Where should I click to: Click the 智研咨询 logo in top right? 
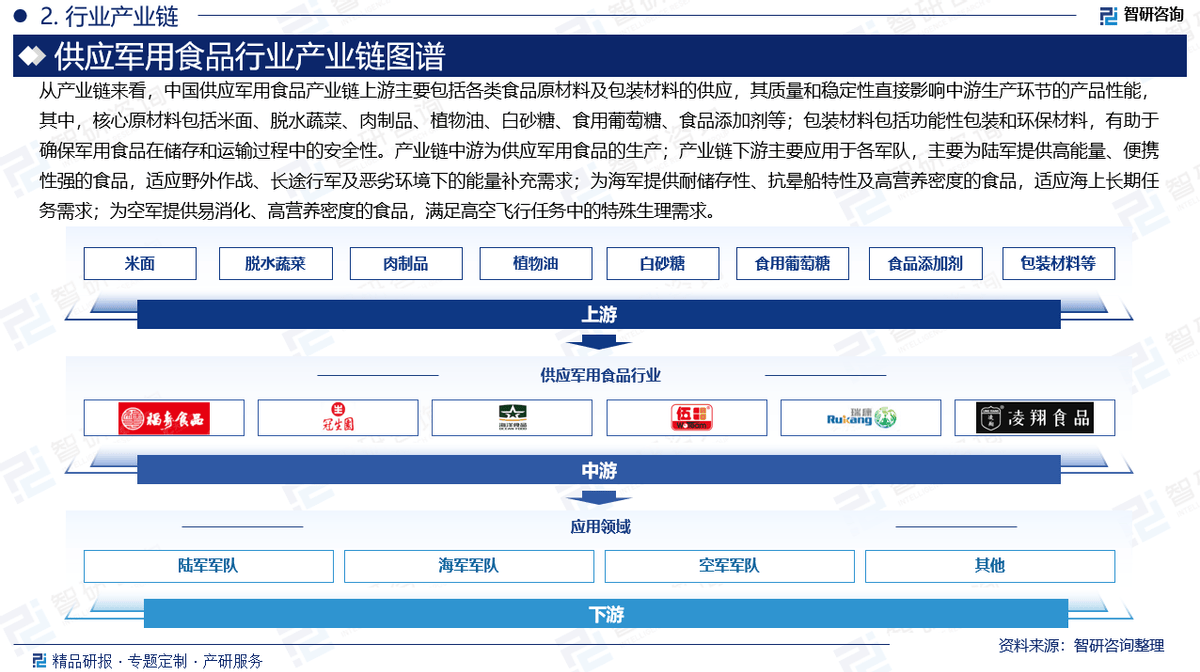tap(1140, 15)
